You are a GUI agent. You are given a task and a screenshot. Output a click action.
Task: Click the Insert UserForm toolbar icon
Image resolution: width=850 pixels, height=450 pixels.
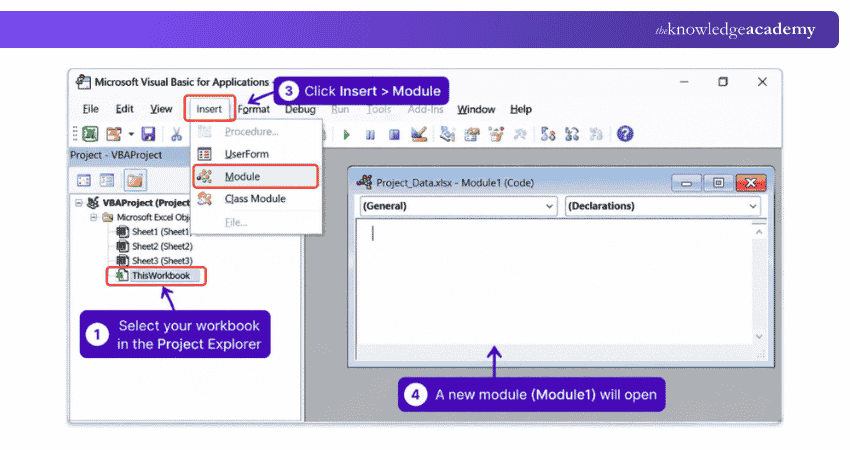point(114,134)
